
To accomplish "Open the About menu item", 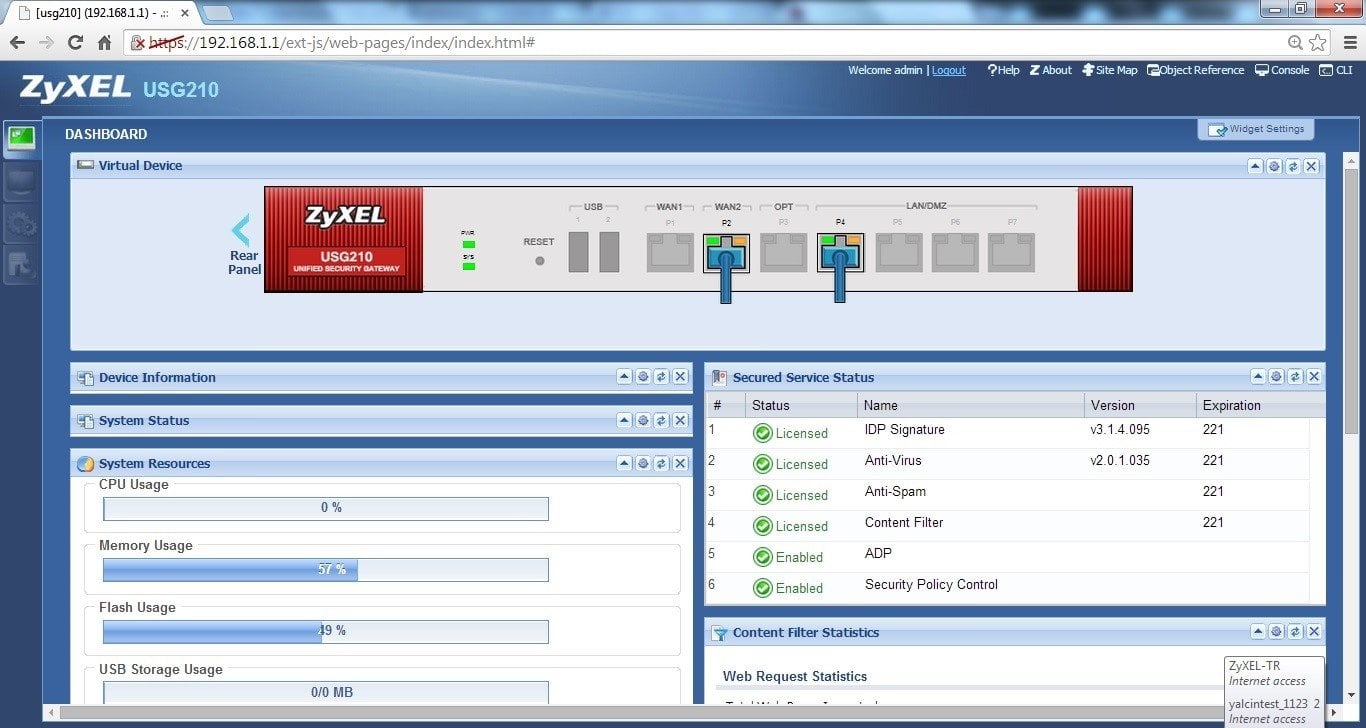I will coord(1050,70).
